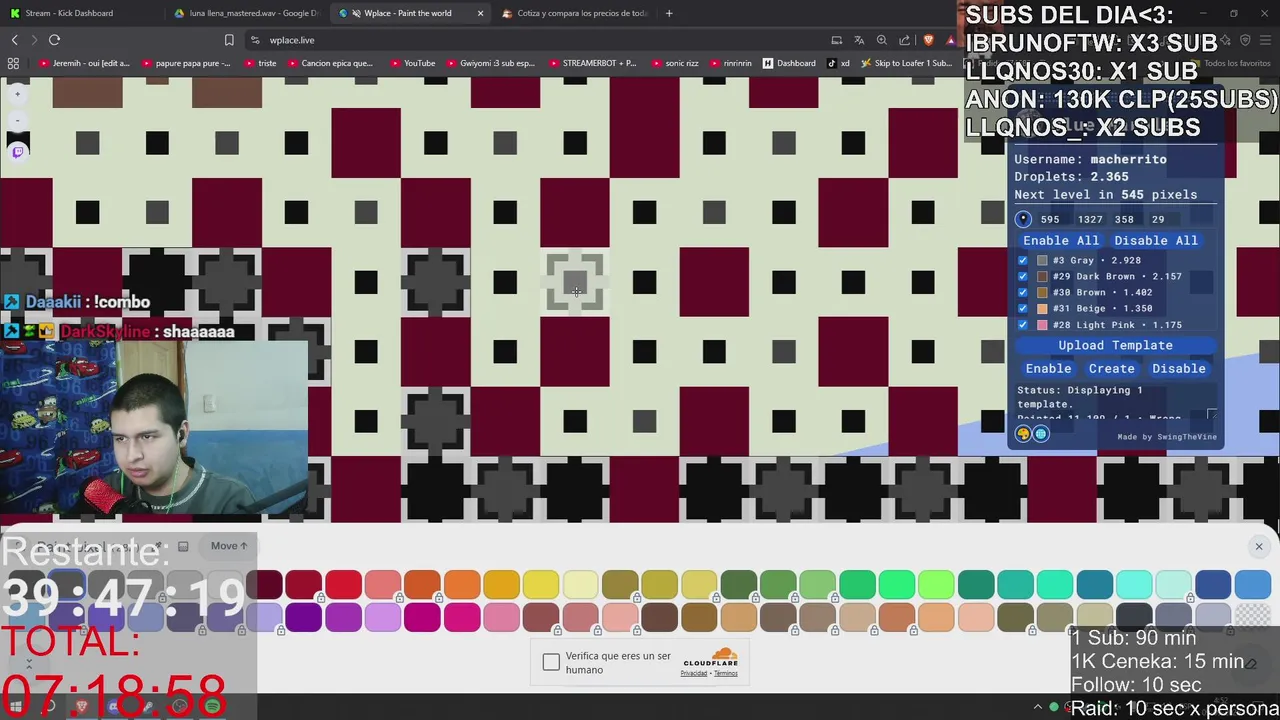1280x720 pixels.
Task: Open the browser apps grid icon
Action: pos(13,63)
